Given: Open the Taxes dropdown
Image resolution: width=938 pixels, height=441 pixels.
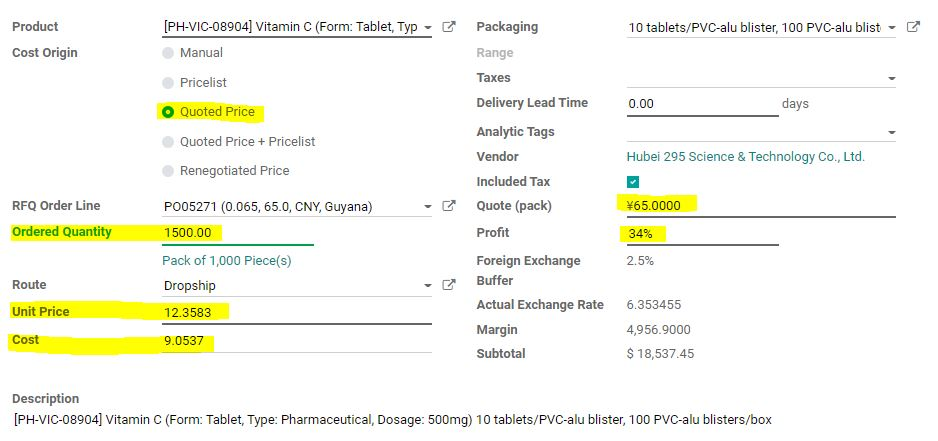Looking at the screenshot, I should [x=891, y=78].
